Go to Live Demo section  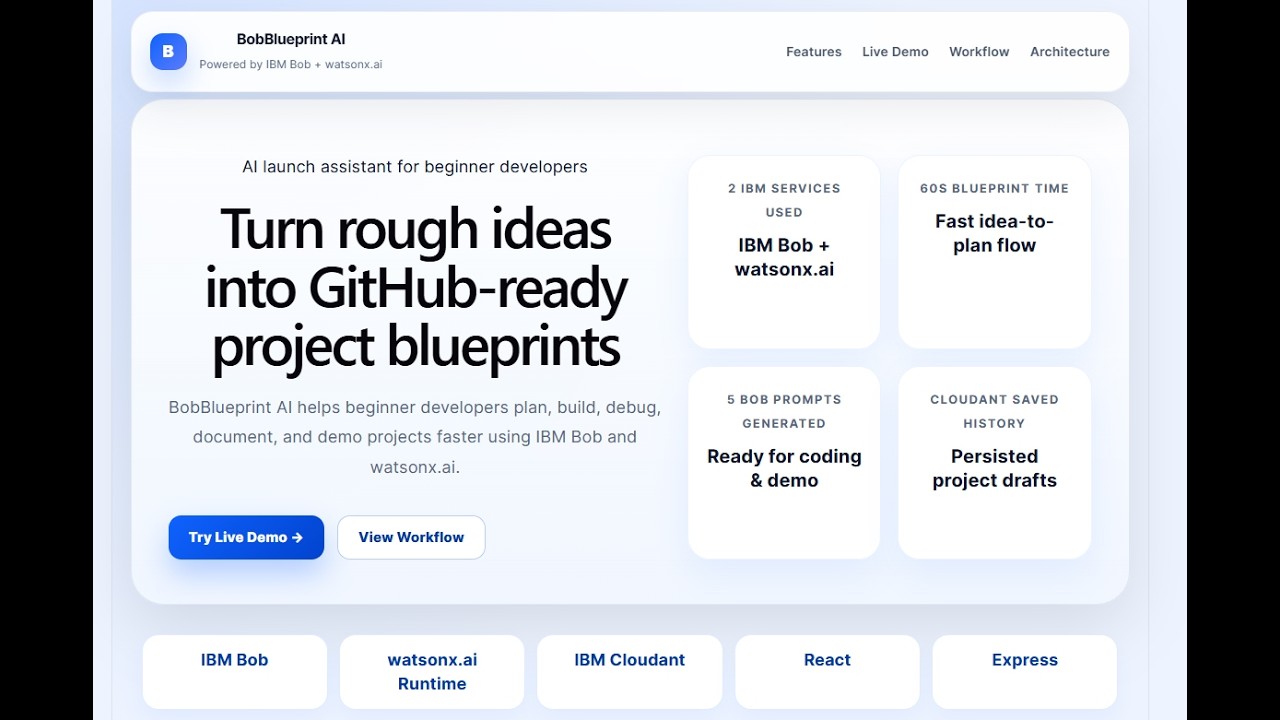click(x=895, y=52)
